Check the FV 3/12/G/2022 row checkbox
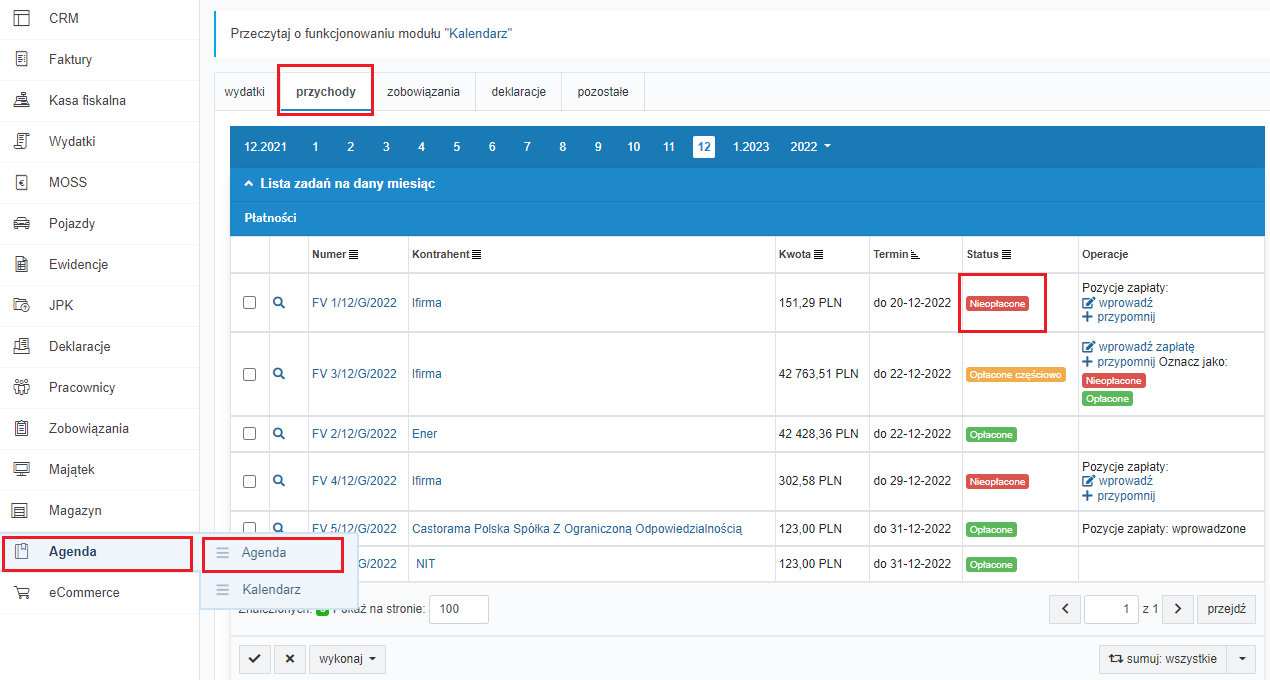 [x=250, y=374]
